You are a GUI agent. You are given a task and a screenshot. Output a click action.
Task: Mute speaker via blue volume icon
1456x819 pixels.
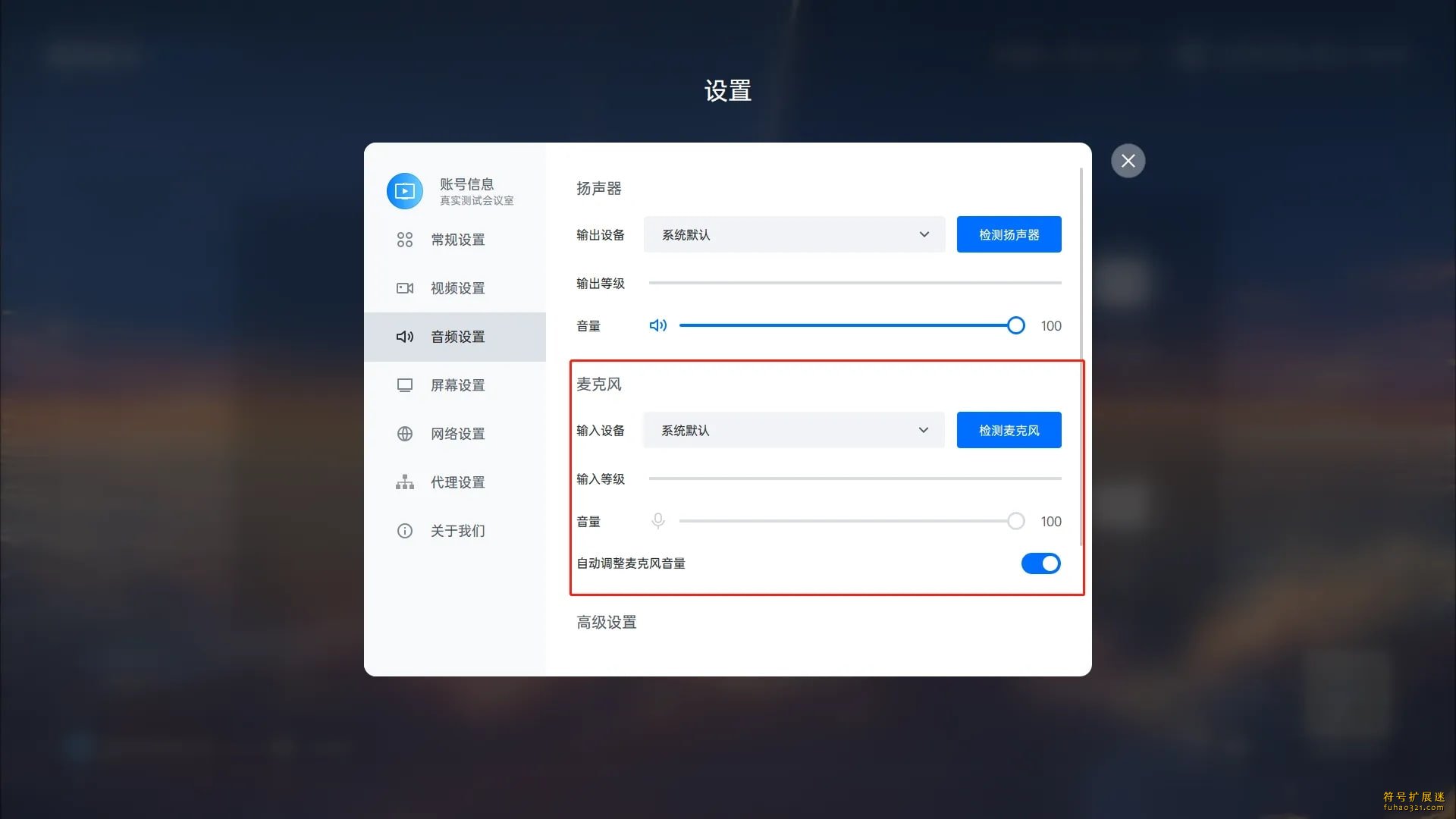[x=657, y=325]
